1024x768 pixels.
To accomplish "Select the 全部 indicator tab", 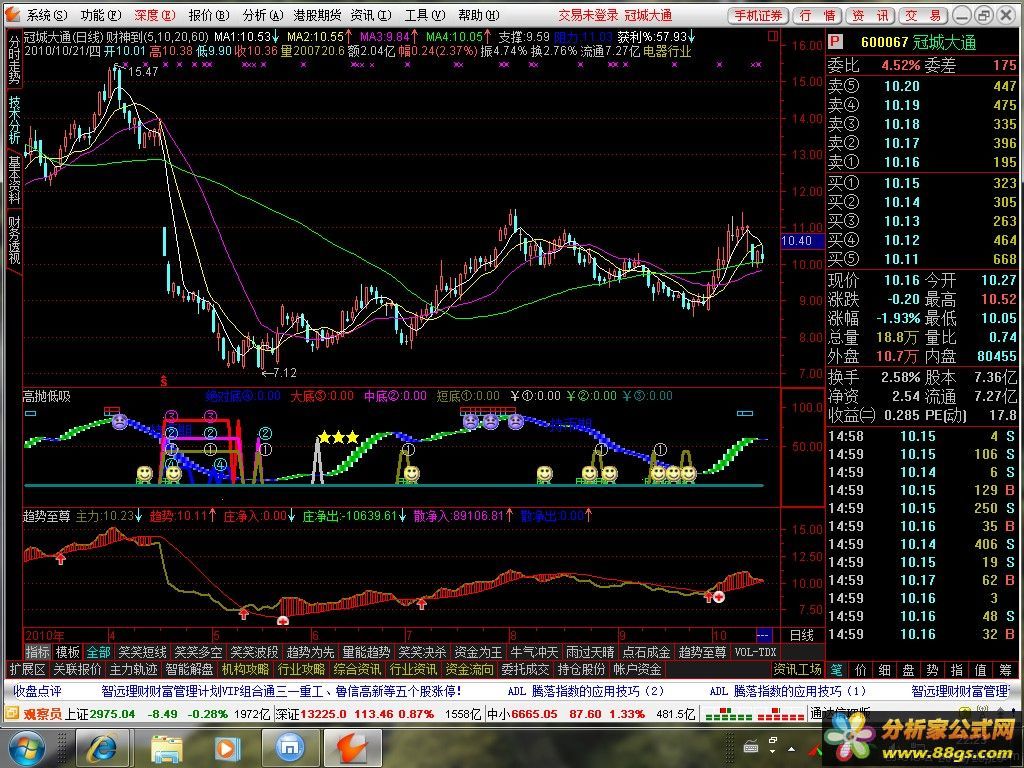I will point(99,652).
